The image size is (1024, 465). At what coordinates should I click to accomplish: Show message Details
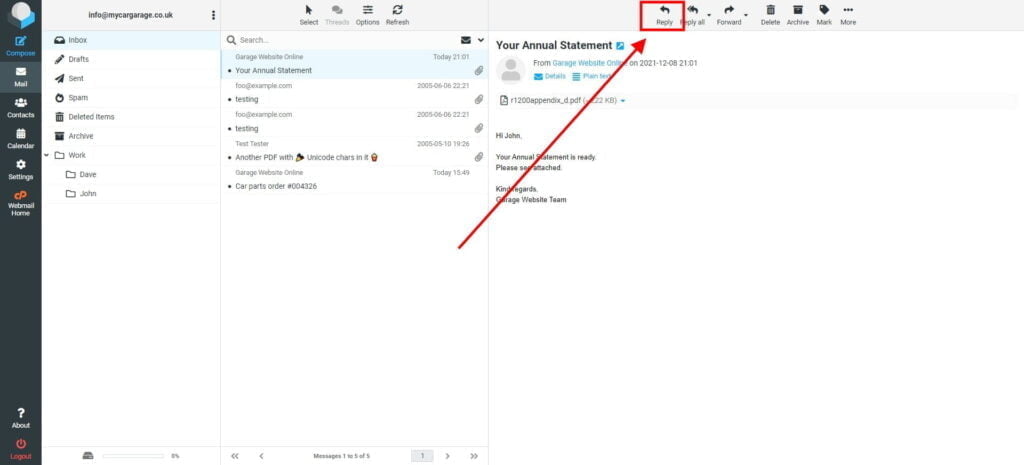pos(550,76)
